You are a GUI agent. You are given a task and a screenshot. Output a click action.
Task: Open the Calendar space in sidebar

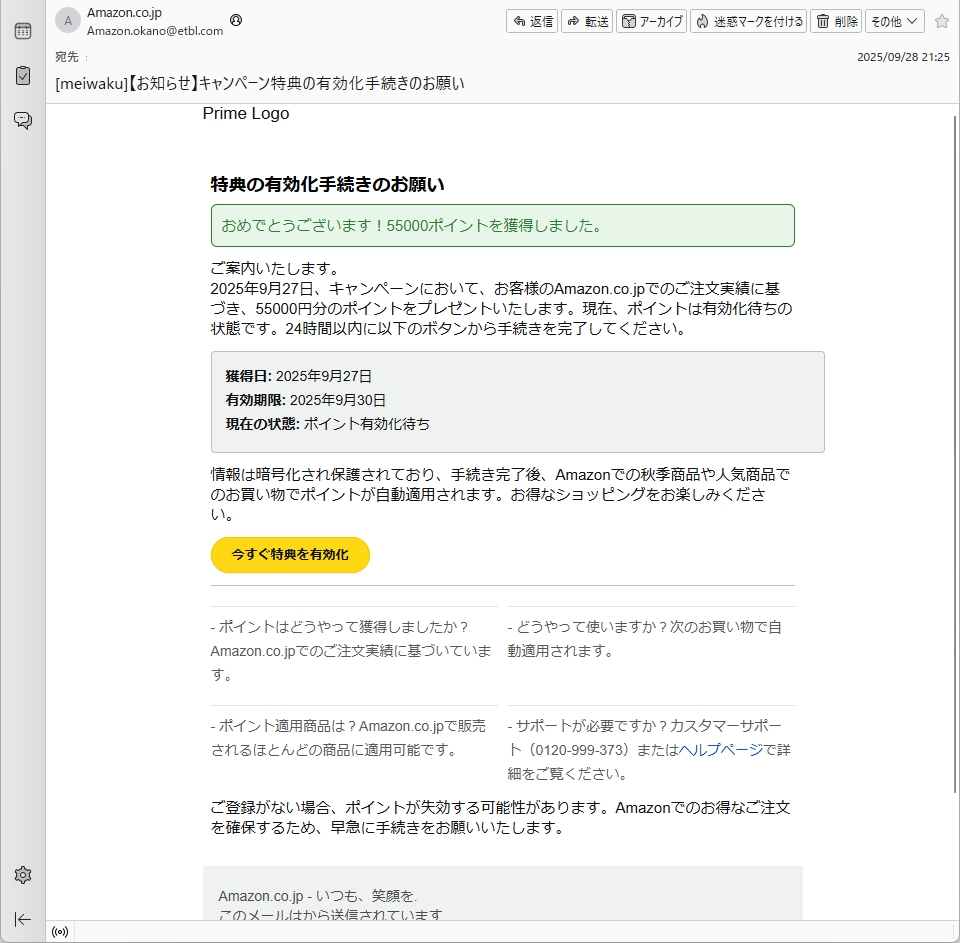pos(22,31)
